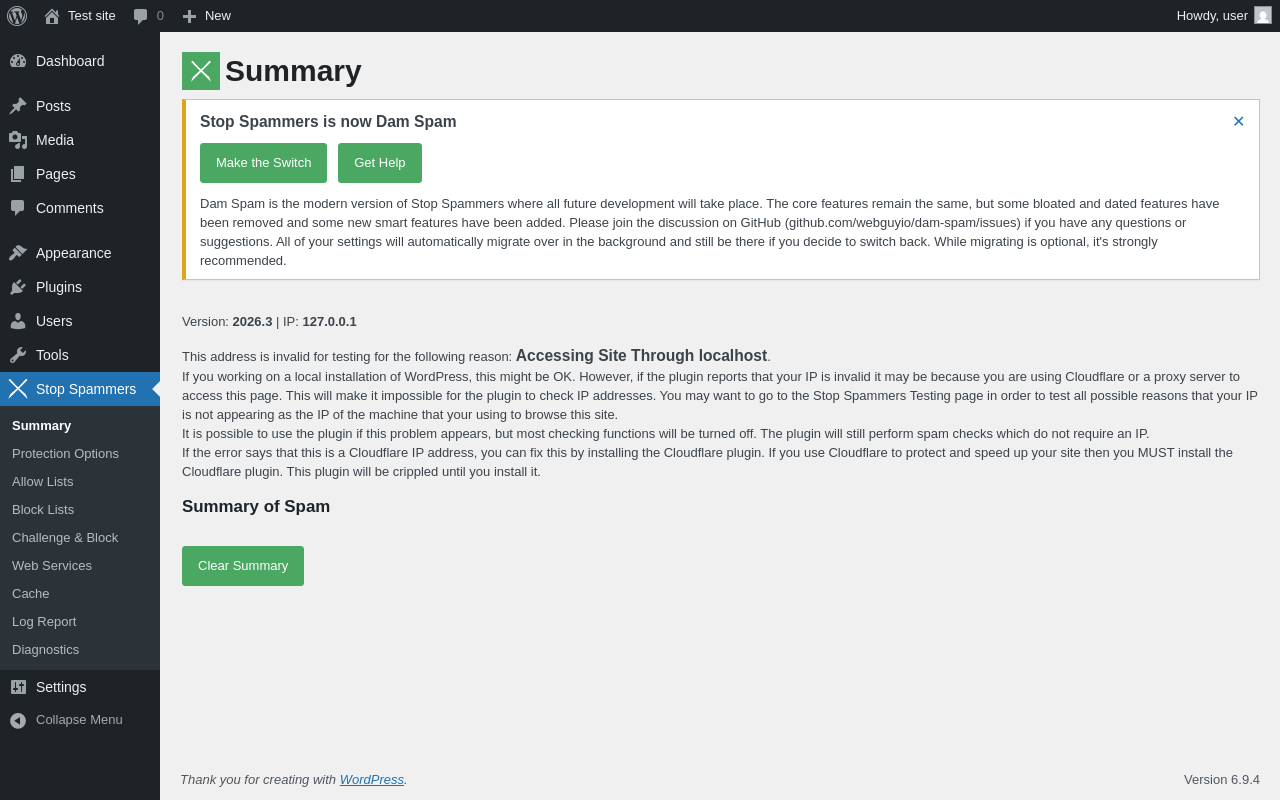The width and height of the screenshot is (1280, 800).
Task: Open the New content menu
Action: 206,16
